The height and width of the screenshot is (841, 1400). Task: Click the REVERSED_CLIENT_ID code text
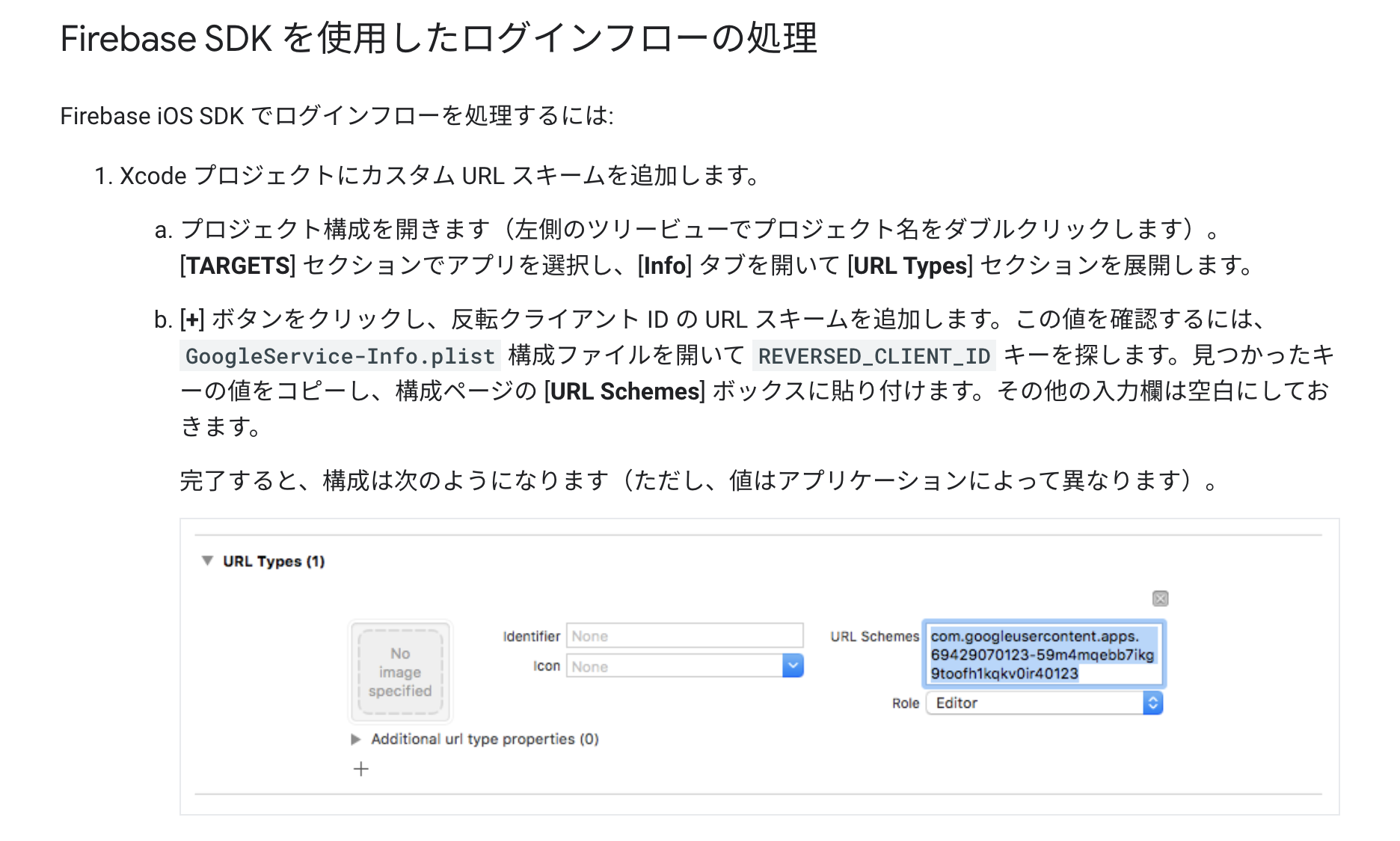tap(874, 356)
